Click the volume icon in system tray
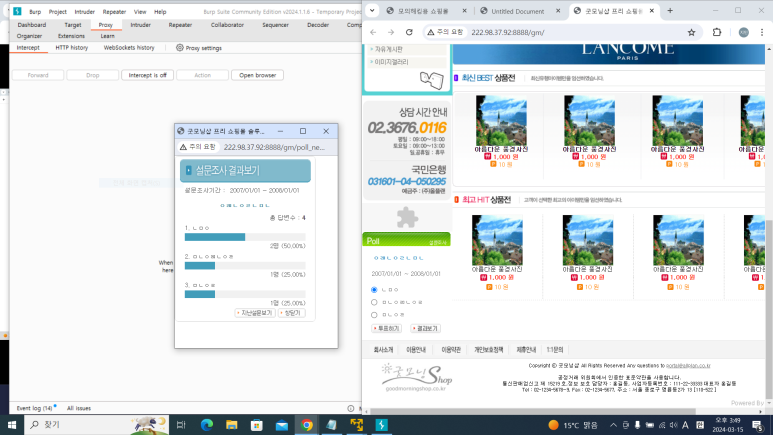This screenshot has height=435, width=773. click(673, 425)
